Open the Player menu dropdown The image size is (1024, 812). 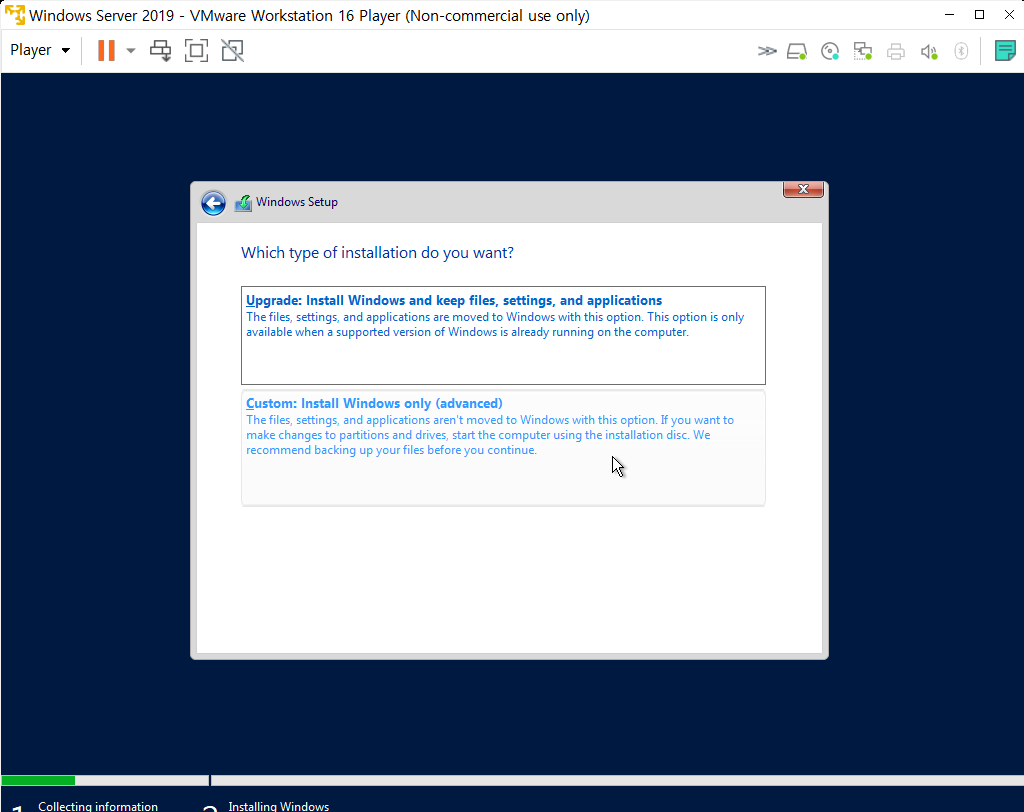pos(40,50)
